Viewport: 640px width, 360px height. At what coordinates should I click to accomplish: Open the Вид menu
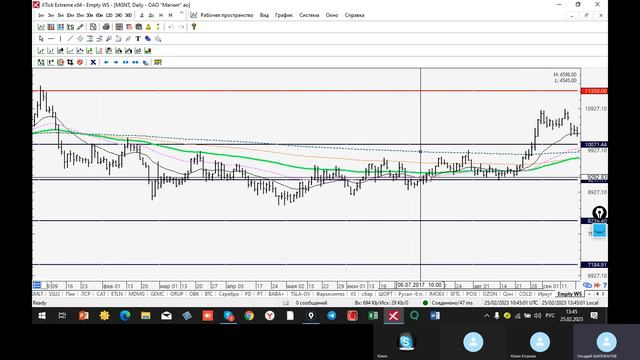264,15
